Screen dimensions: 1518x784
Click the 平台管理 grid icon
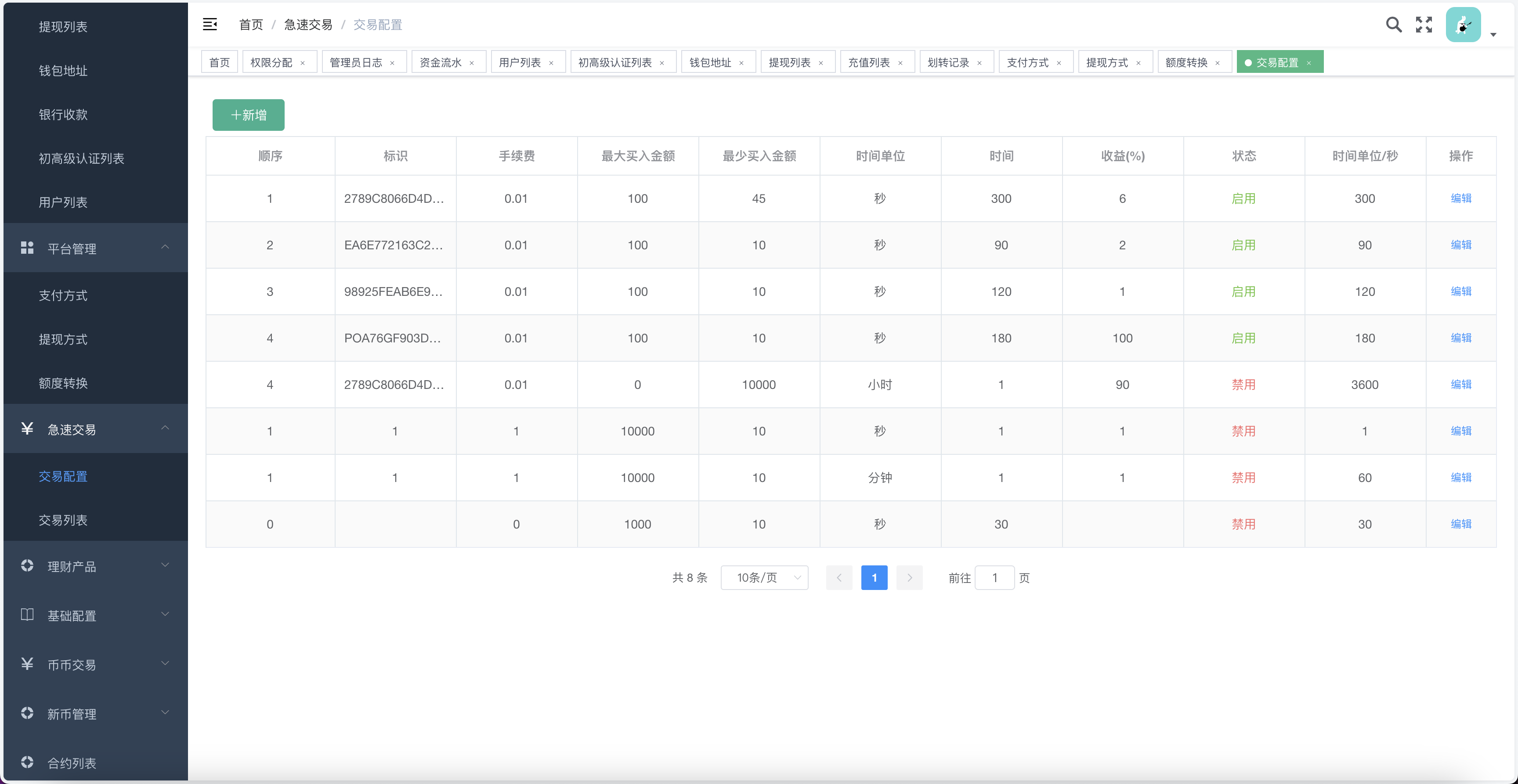(26, 248)
